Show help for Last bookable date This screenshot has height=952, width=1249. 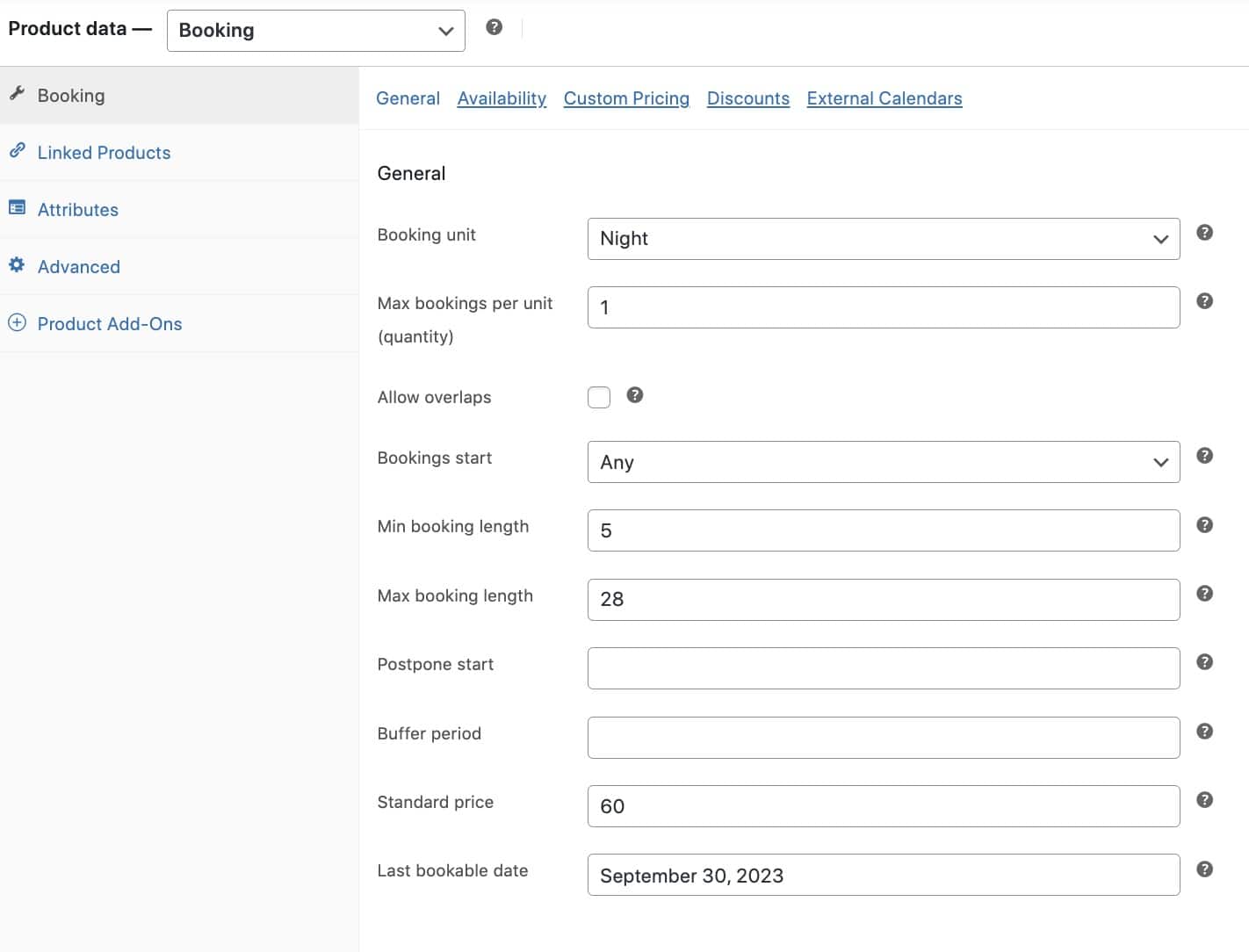click(x=1205, y=869)
